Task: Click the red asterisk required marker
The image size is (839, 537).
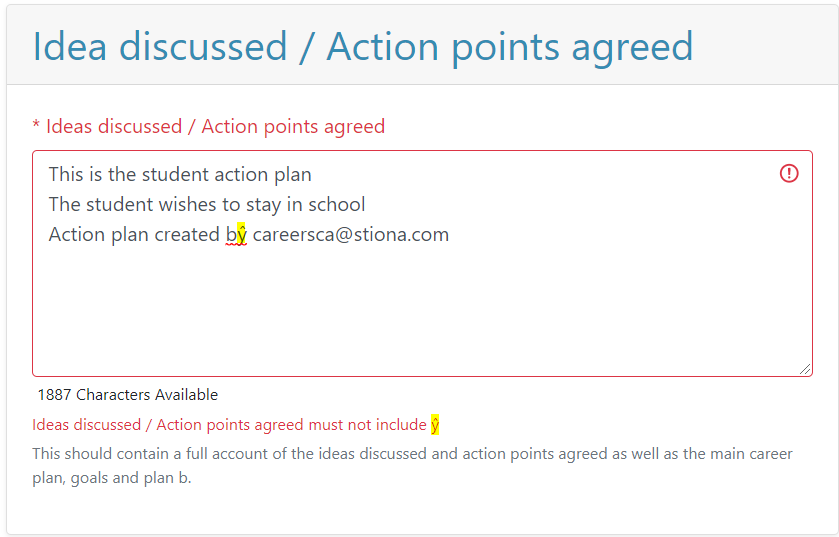Action: [36, 126]
